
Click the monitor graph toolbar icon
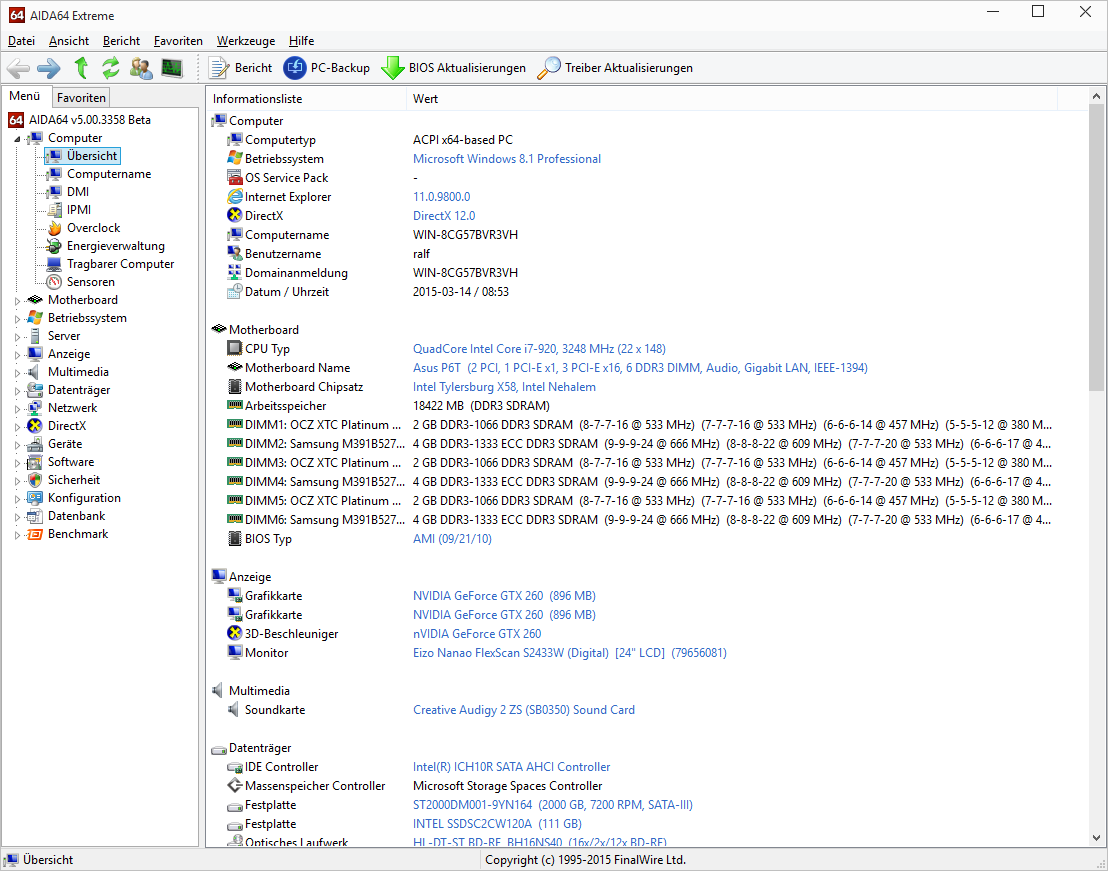172,68
